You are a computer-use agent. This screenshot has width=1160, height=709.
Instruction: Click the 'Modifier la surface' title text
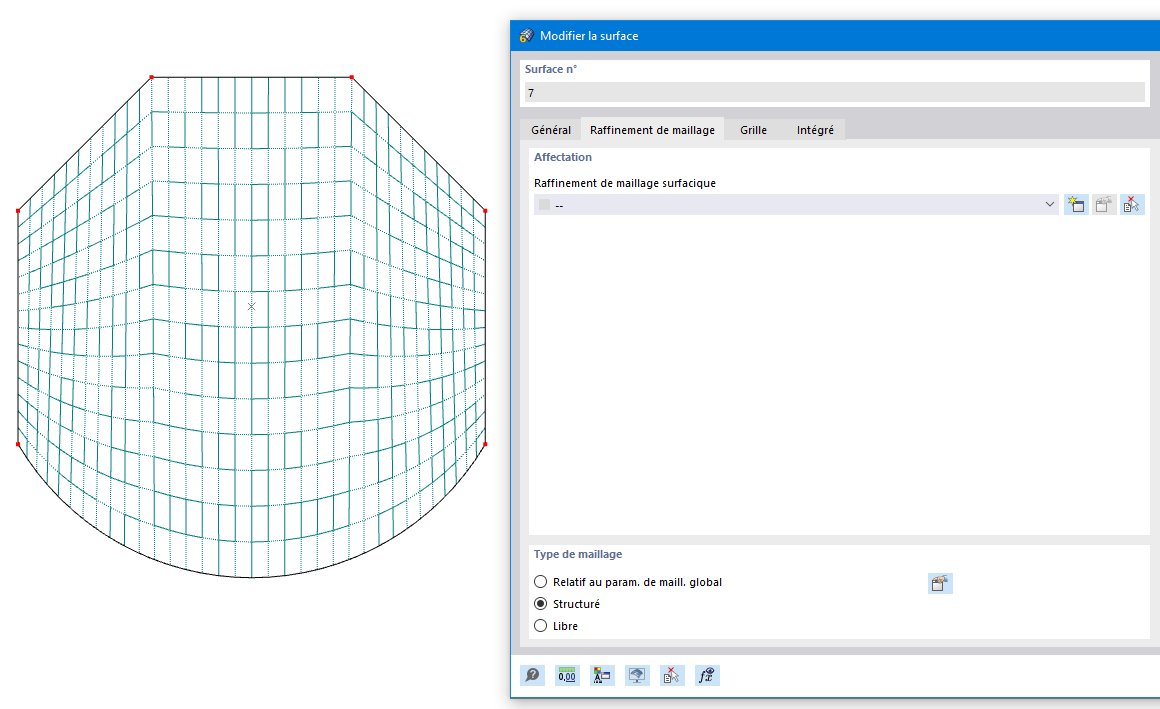(x=589, y=36)
